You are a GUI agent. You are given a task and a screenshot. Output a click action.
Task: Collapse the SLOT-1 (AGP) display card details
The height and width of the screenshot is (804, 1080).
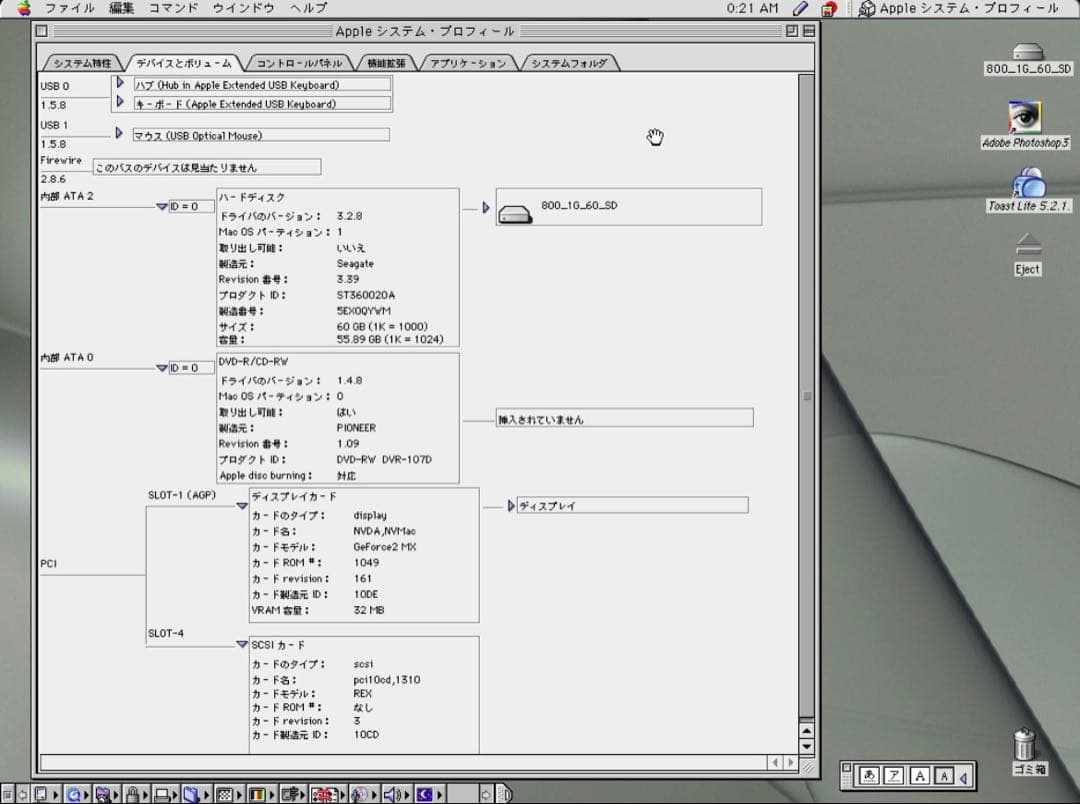point(241,505)
